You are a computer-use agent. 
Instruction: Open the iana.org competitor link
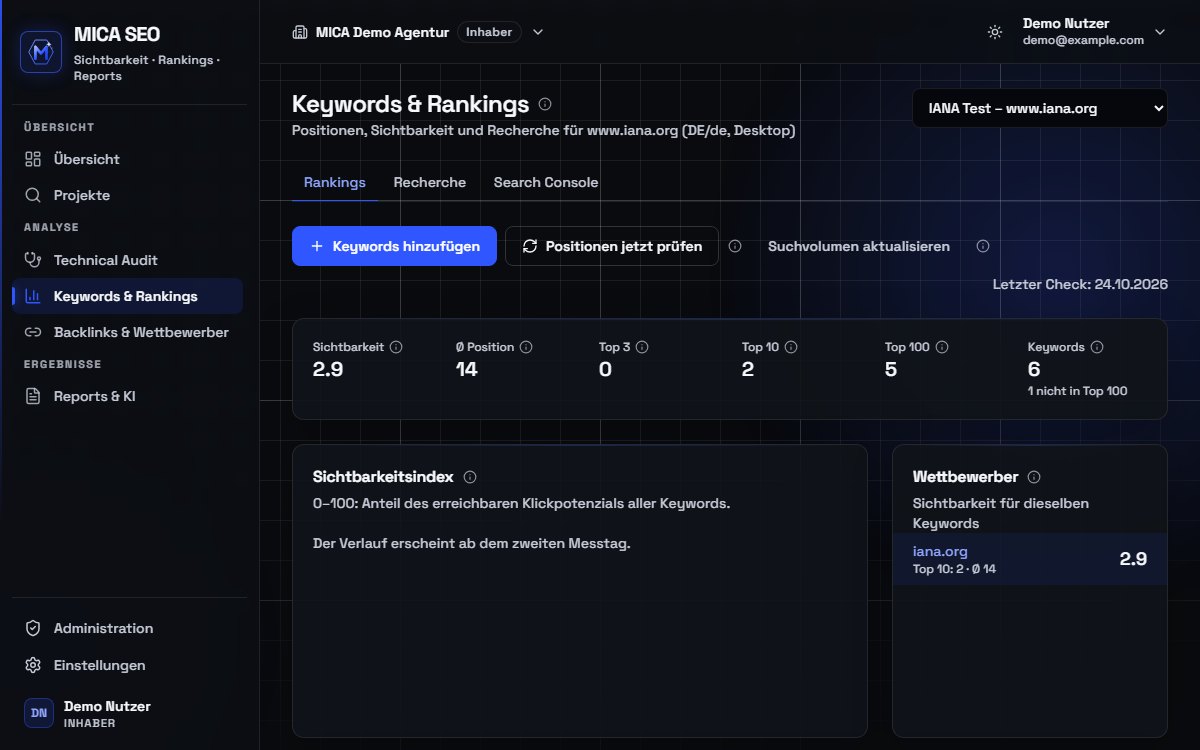tap(940, 551)
